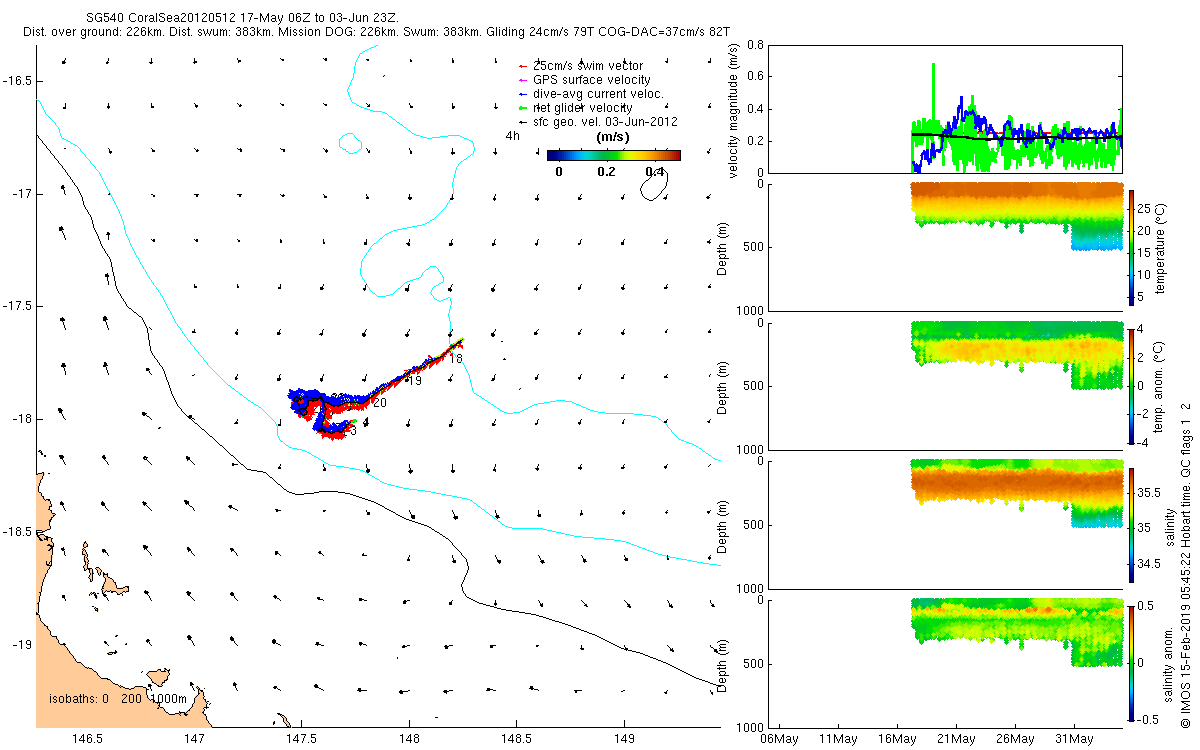Click the '-18.5' latitude tick label

point(17,531)
